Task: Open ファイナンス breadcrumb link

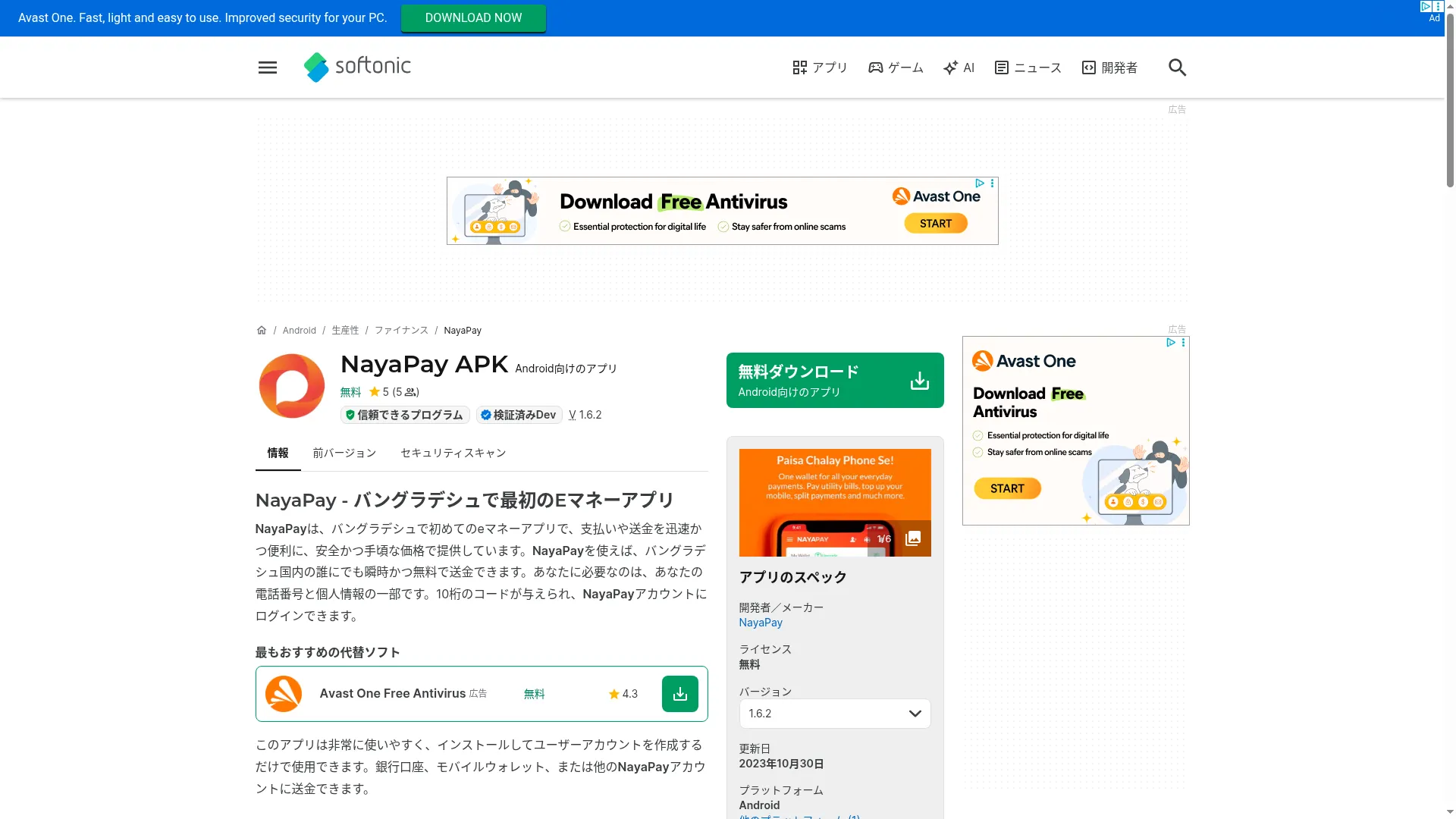Action: point(401,331)
